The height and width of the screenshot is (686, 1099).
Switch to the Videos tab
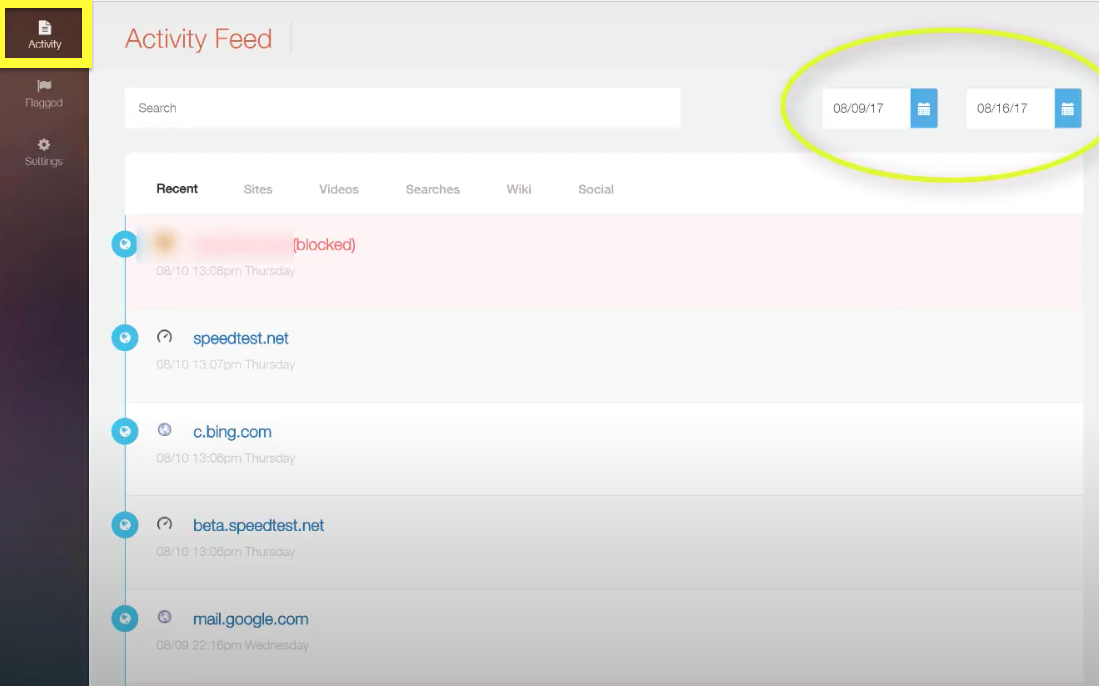339,189
